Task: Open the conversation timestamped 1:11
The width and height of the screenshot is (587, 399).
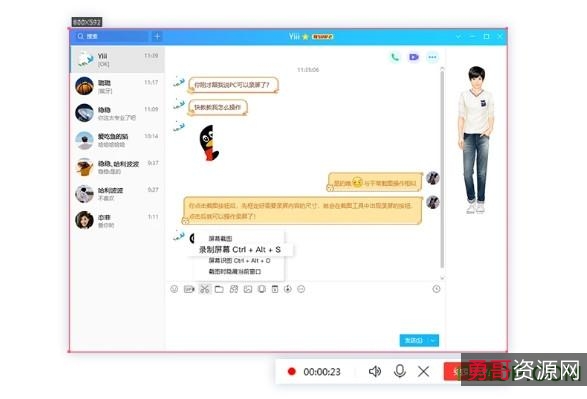Action: click(x=117, y=220)
